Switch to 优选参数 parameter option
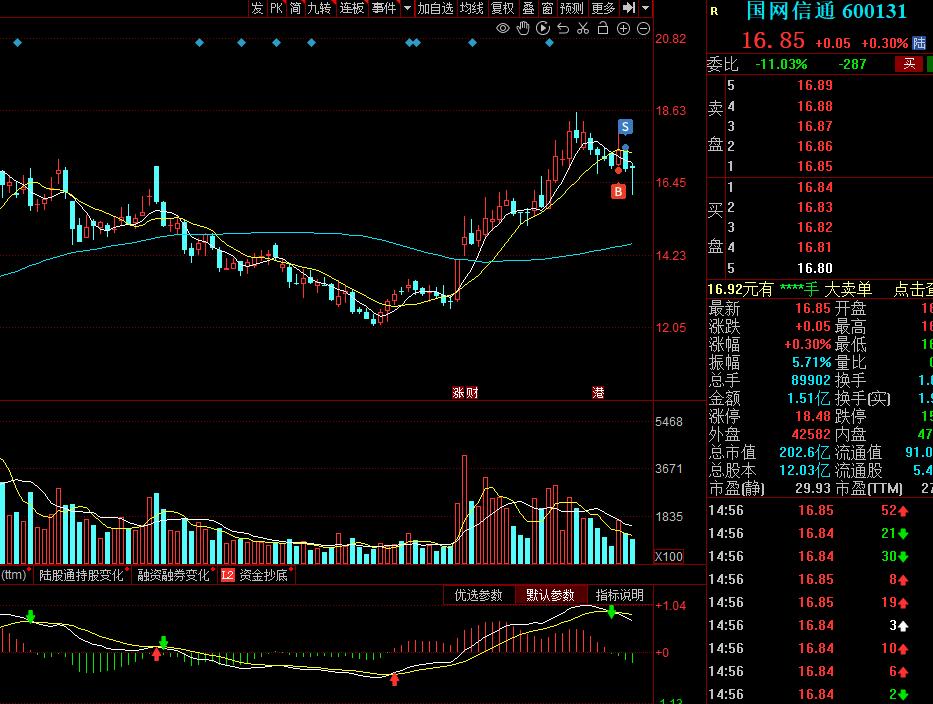This screenshot has height=704, width=933. click(x=479, y=595)
